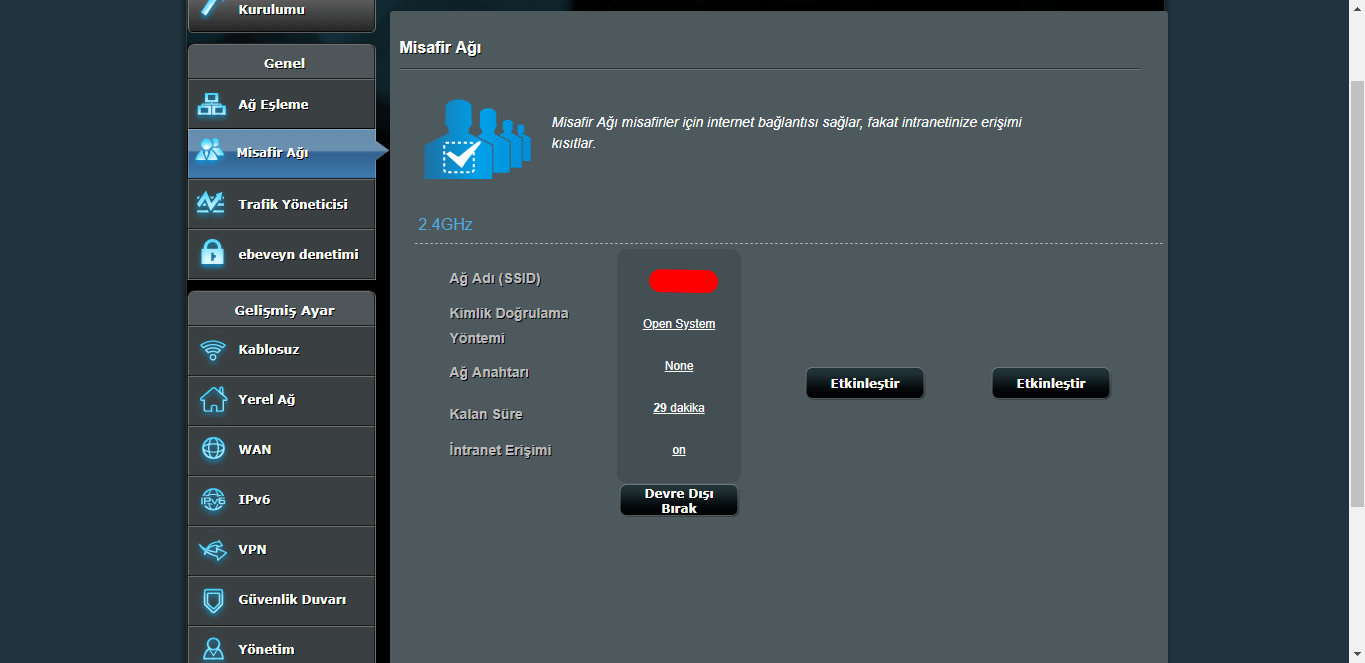Click the Genel section header
1365x663 pixels.
click(284, 63)
